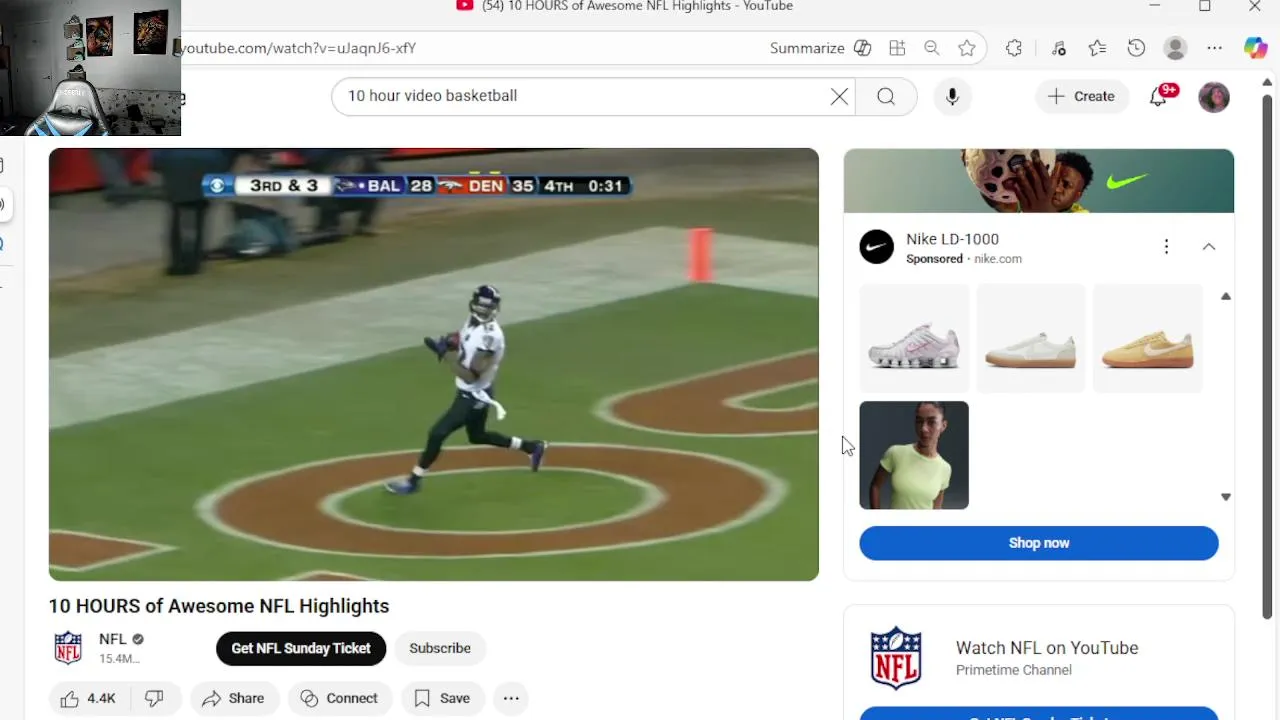Image resolution: width=1280 pixels, height=720 pixels.
Task: Open YouTube notifications bell
Action: click(1159, 96)
